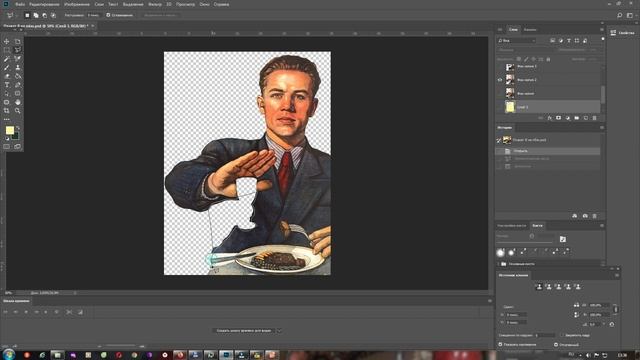
Task: Open timeline type dropdown arrow
Action: (x=279, y=331)
